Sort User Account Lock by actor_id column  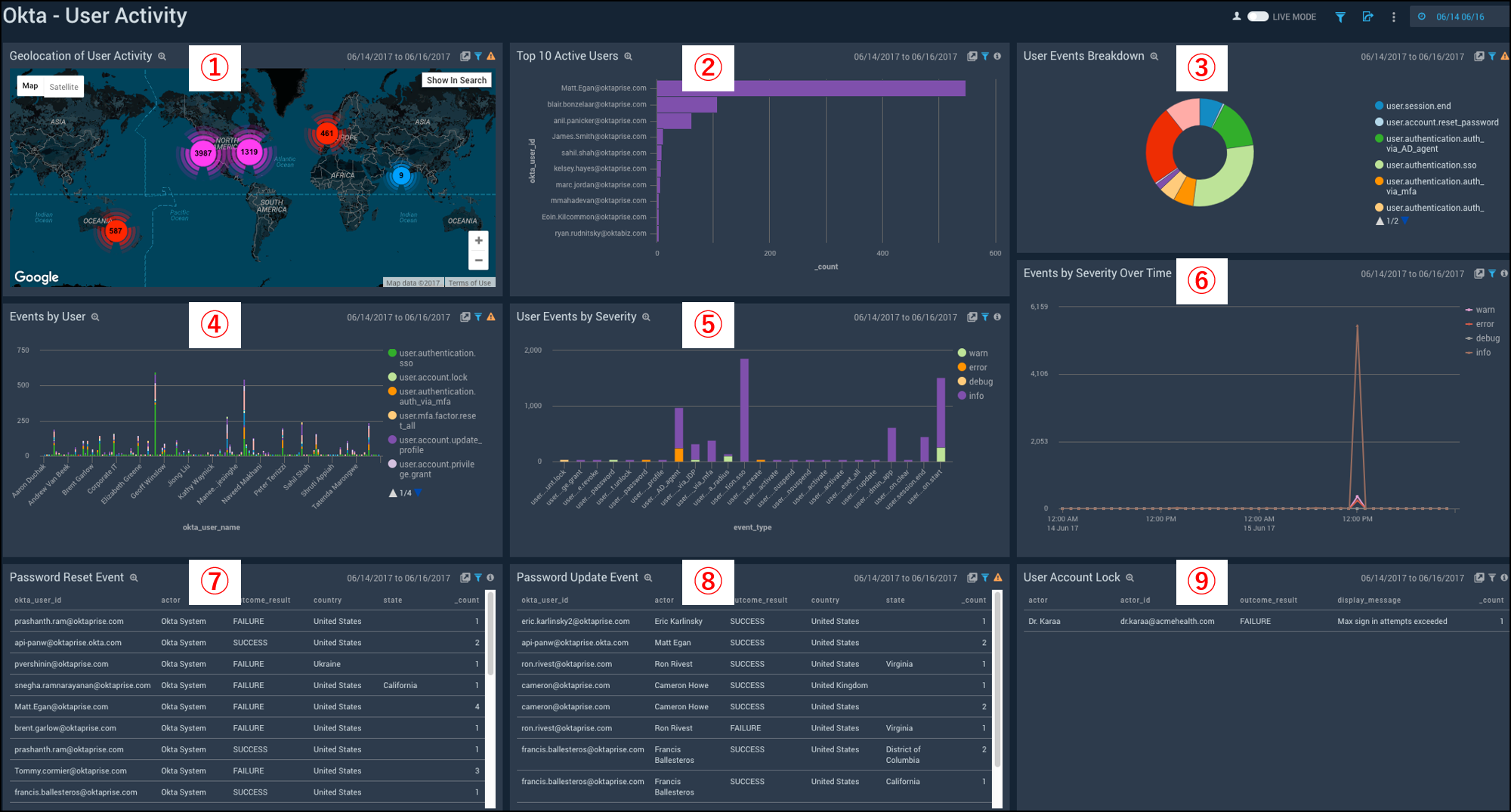[x=1135, y=601]
